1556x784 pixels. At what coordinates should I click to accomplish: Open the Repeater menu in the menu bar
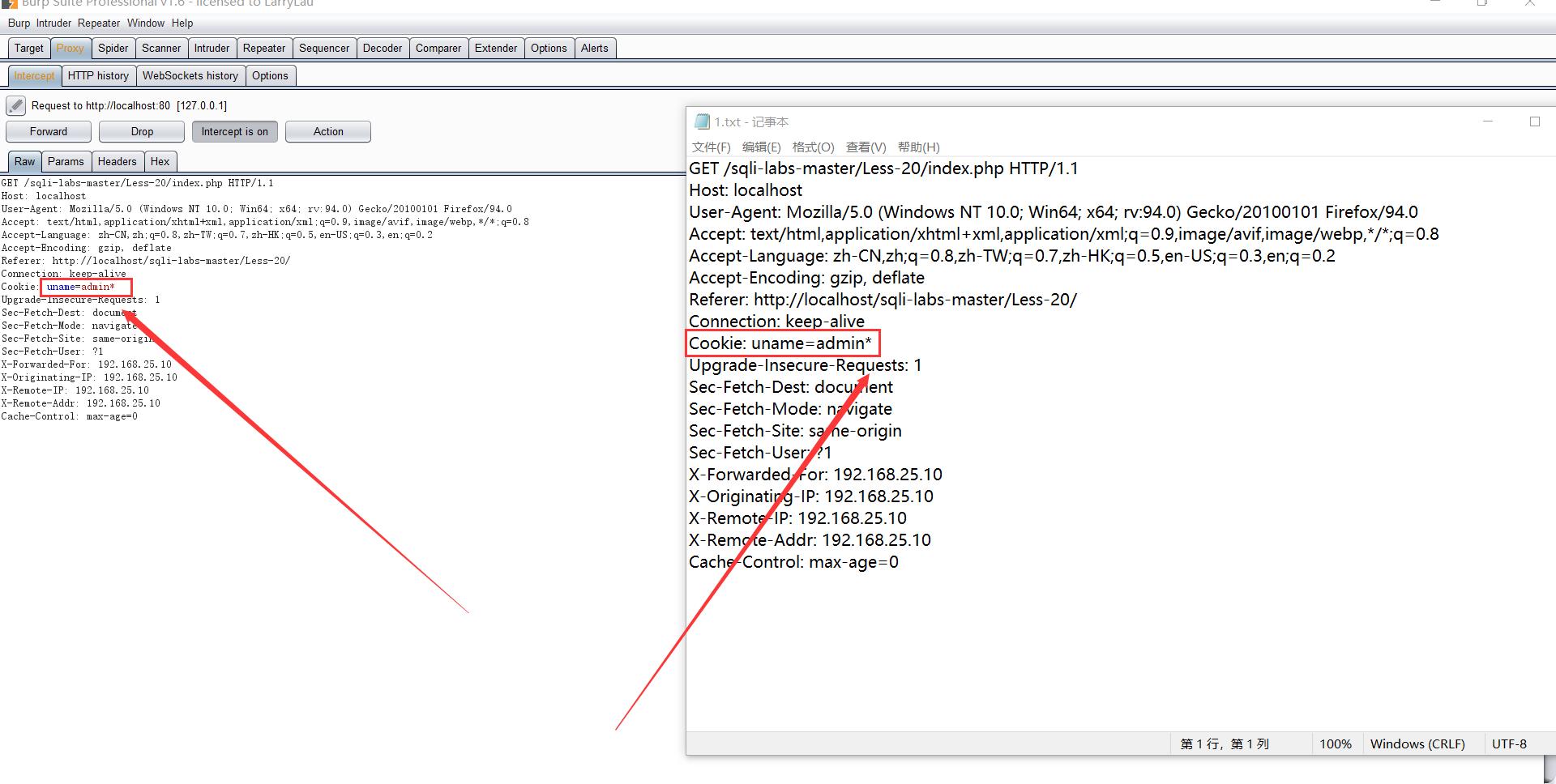pyautogui.click(x=99, y=23)
